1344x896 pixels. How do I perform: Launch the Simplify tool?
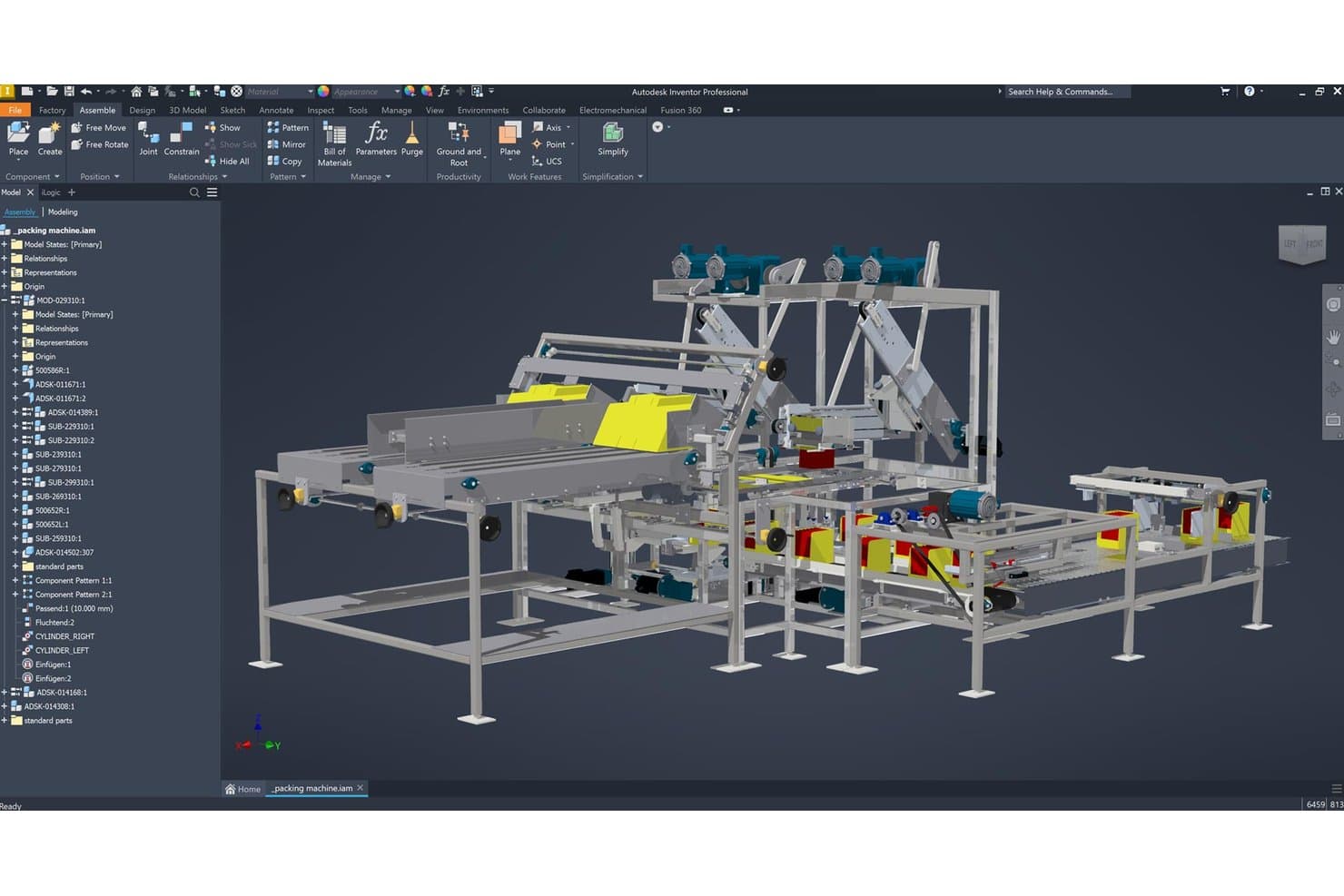(613, 139)
